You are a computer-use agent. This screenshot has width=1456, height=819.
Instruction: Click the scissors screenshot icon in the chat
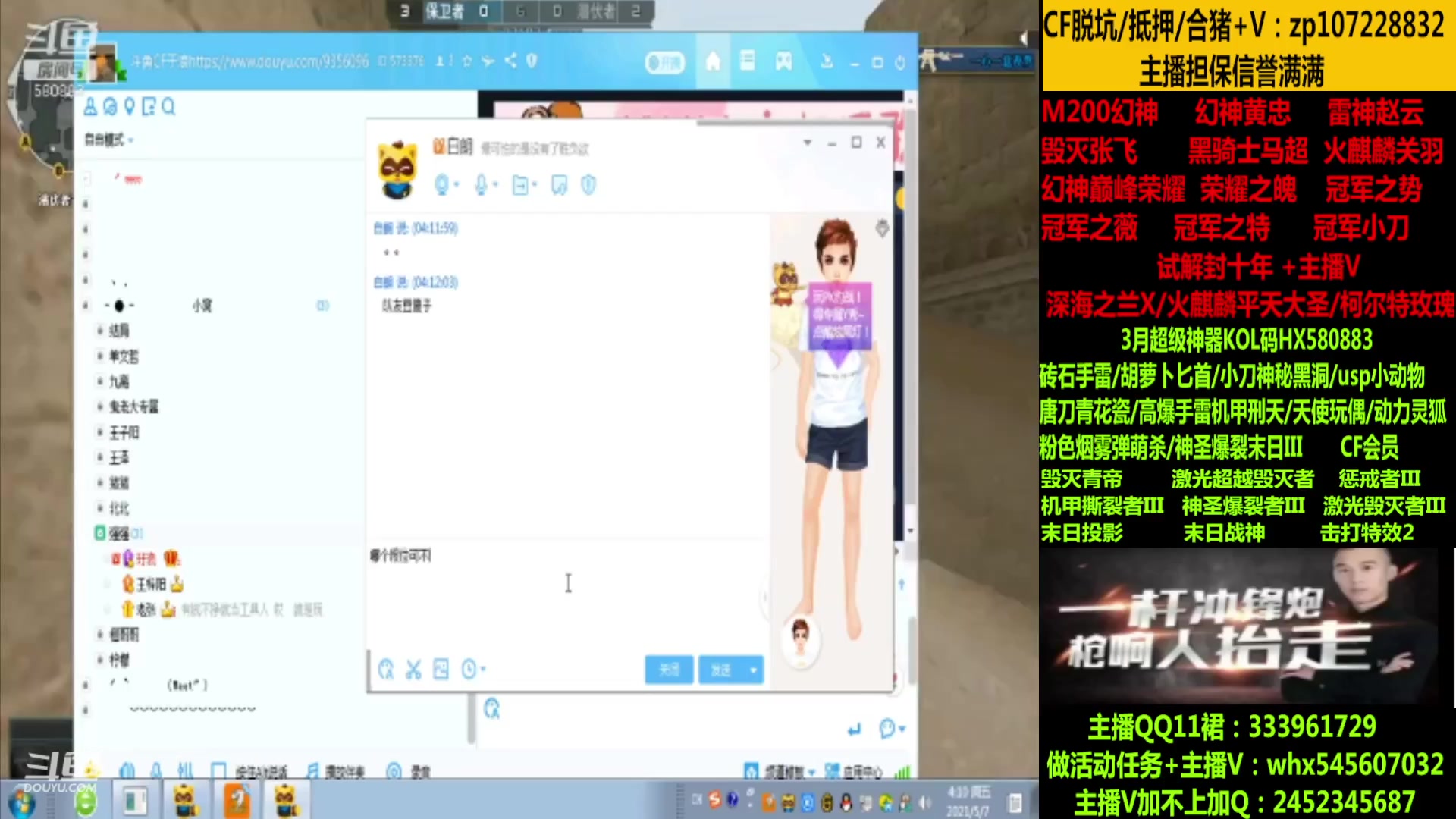(413, 669)
